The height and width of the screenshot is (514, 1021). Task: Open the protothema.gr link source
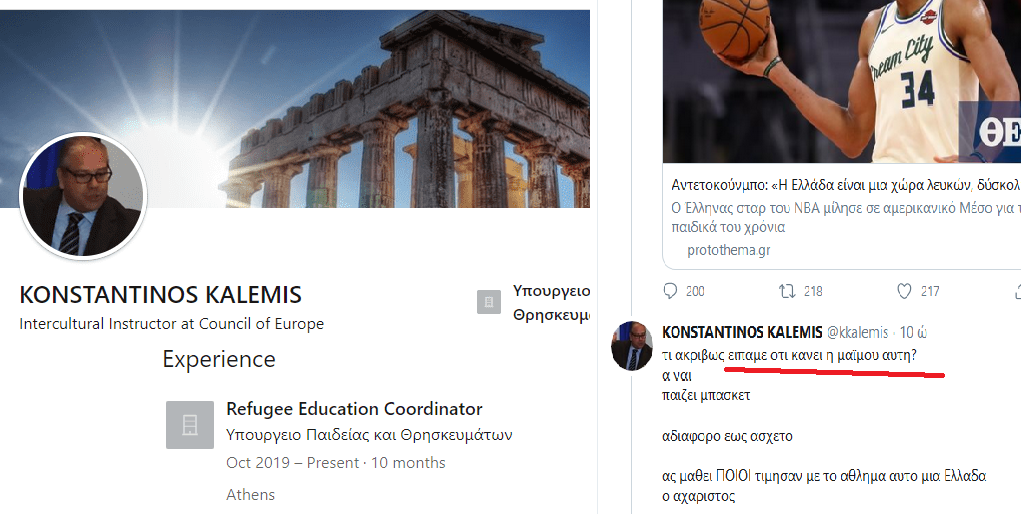click(729, 250)
